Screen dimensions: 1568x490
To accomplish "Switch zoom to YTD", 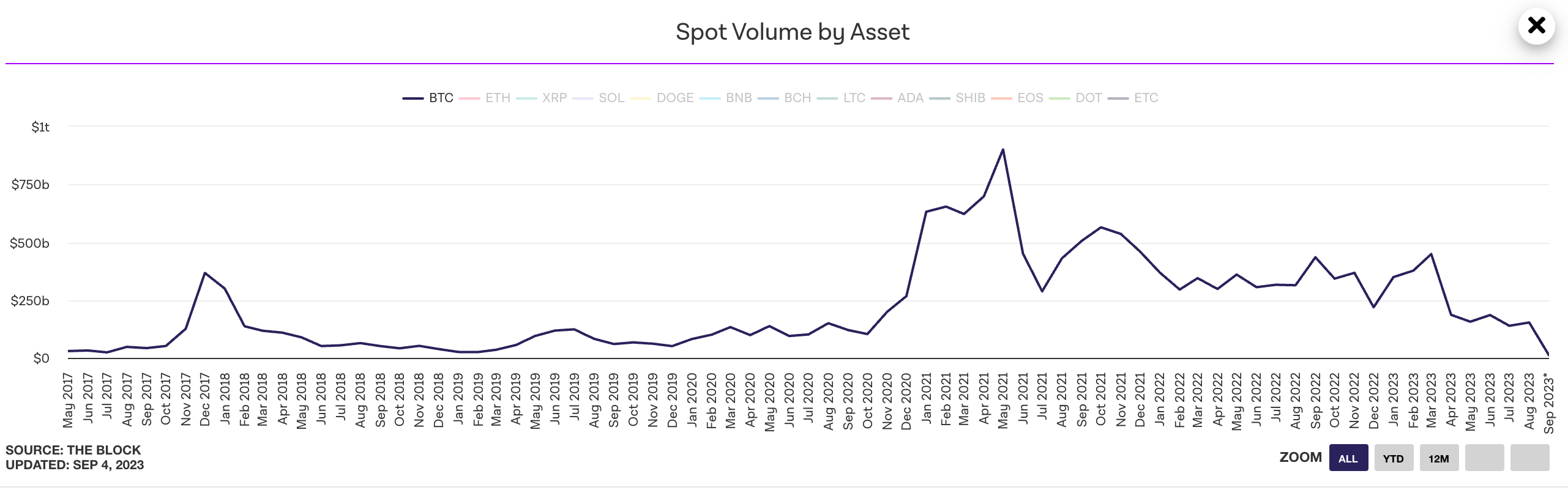I will pyautogui.click(x=1393, y=458).
